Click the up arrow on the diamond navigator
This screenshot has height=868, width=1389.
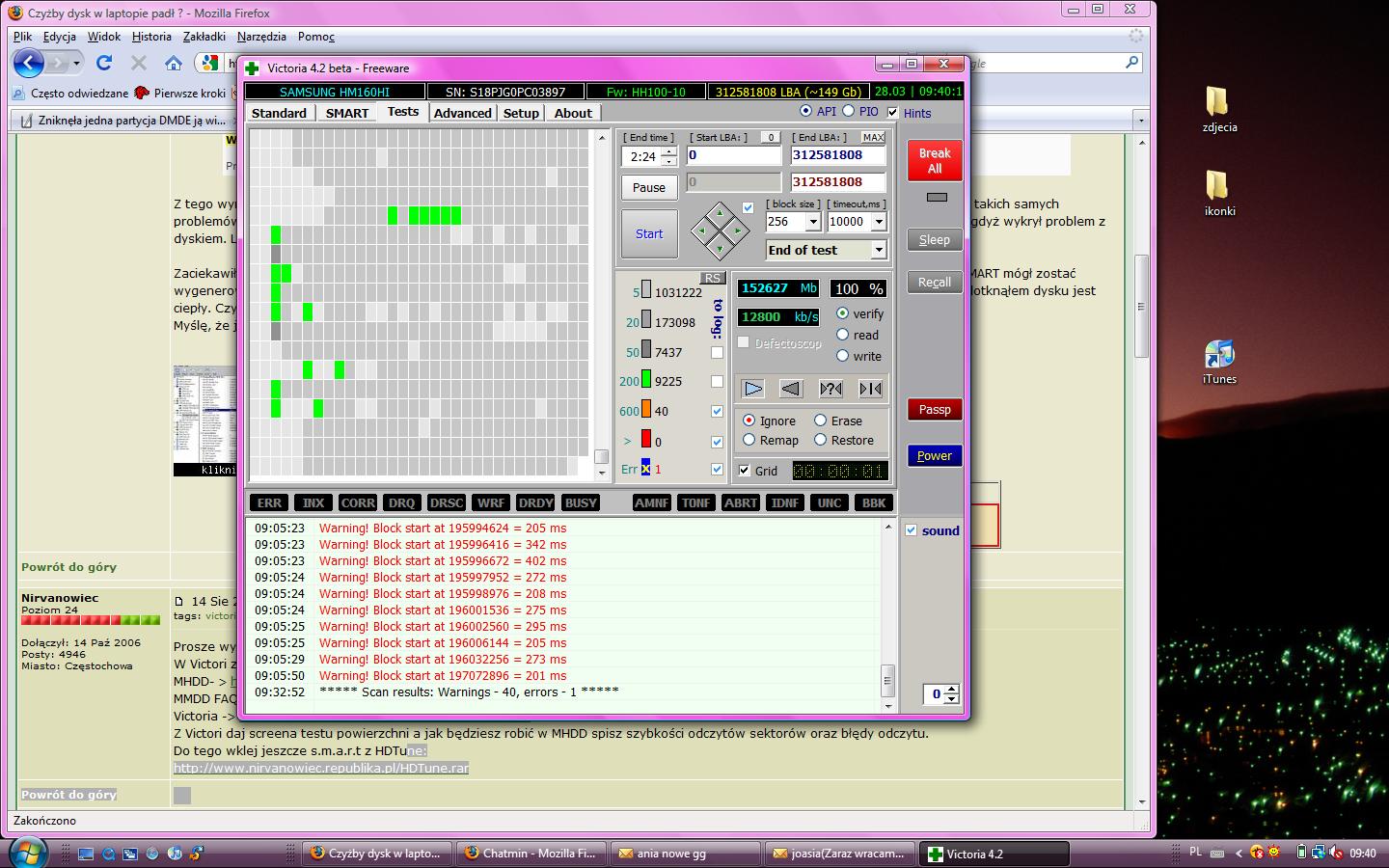click(720, 213)
